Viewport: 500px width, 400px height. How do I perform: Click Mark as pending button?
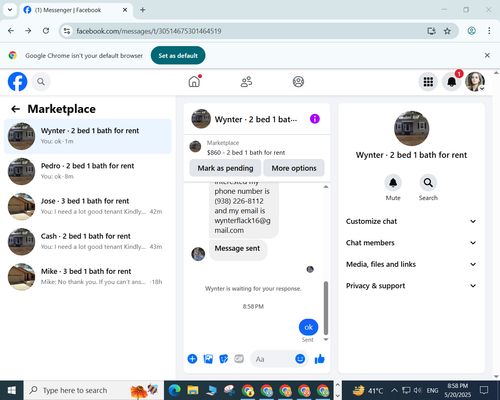click(x=225, y=168)
